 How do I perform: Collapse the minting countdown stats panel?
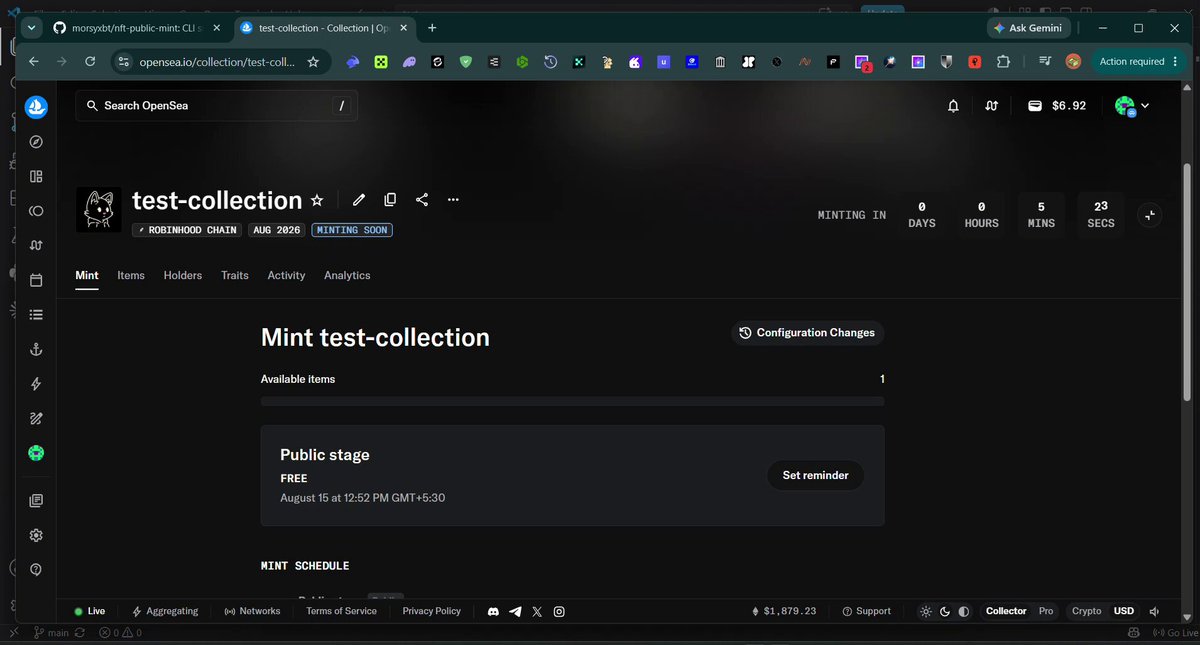click(1150, 215)
